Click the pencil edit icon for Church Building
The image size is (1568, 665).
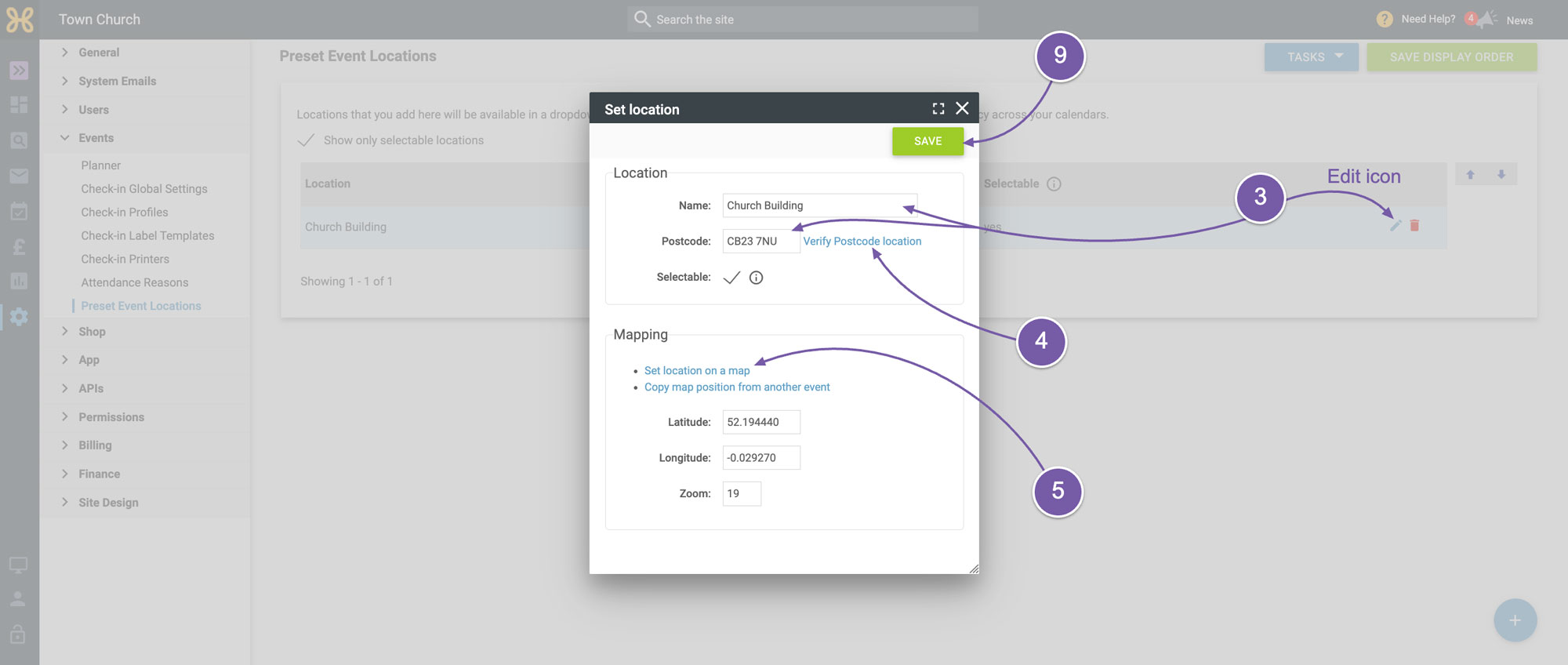(x=1396, y=226)
